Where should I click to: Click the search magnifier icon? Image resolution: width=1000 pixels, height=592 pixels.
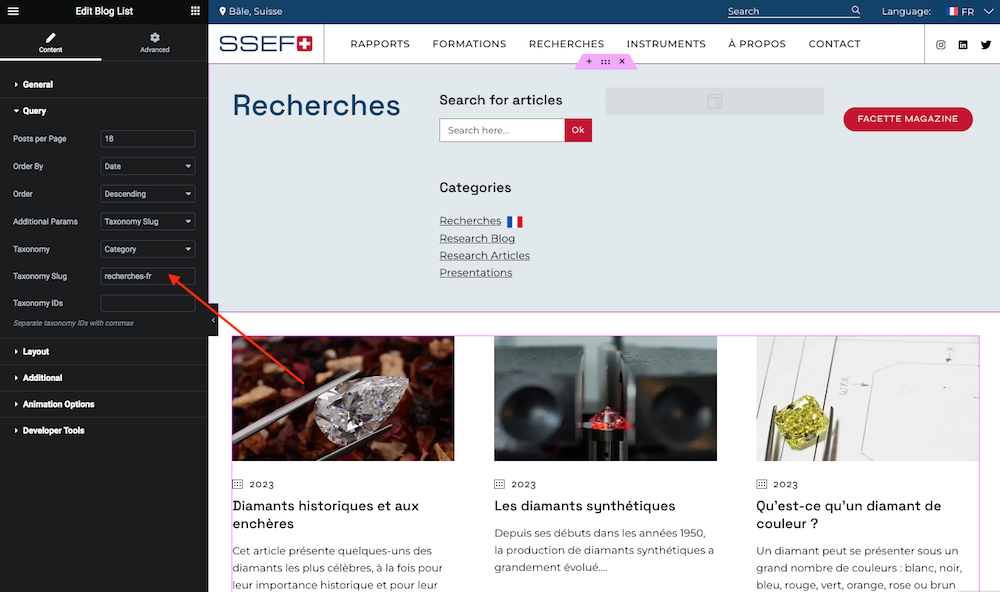856,10
